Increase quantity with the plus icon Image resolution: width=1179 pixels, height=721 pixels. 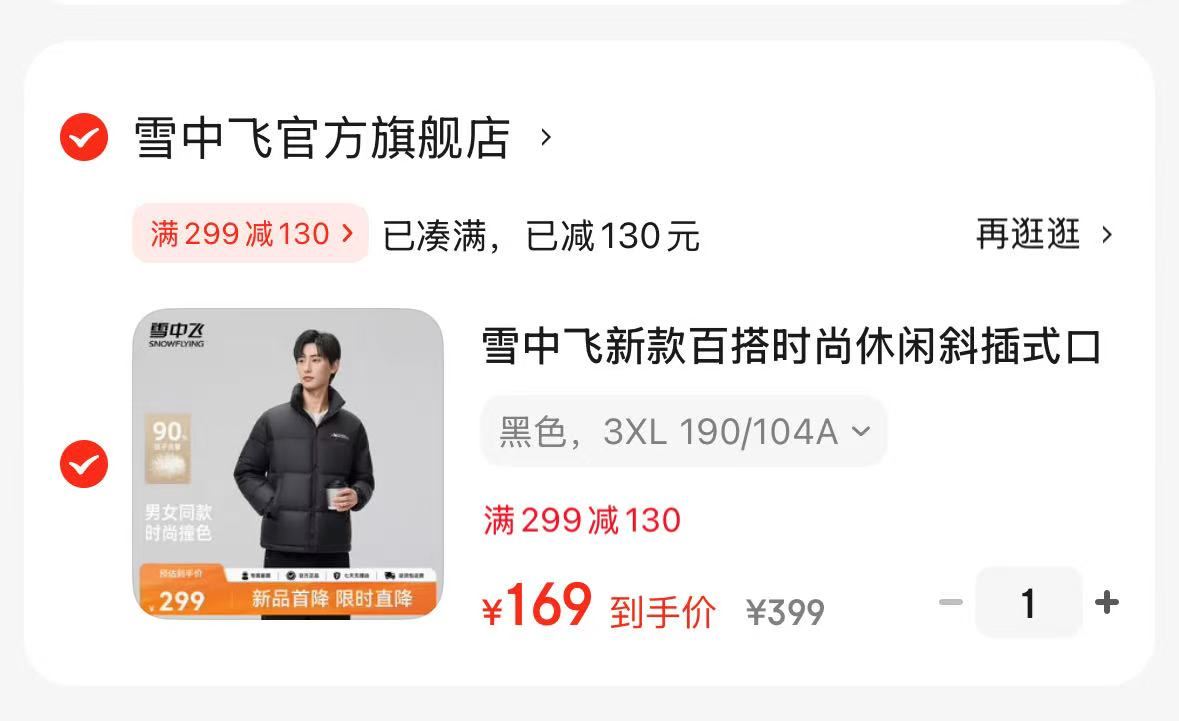tap(1107, 602)
